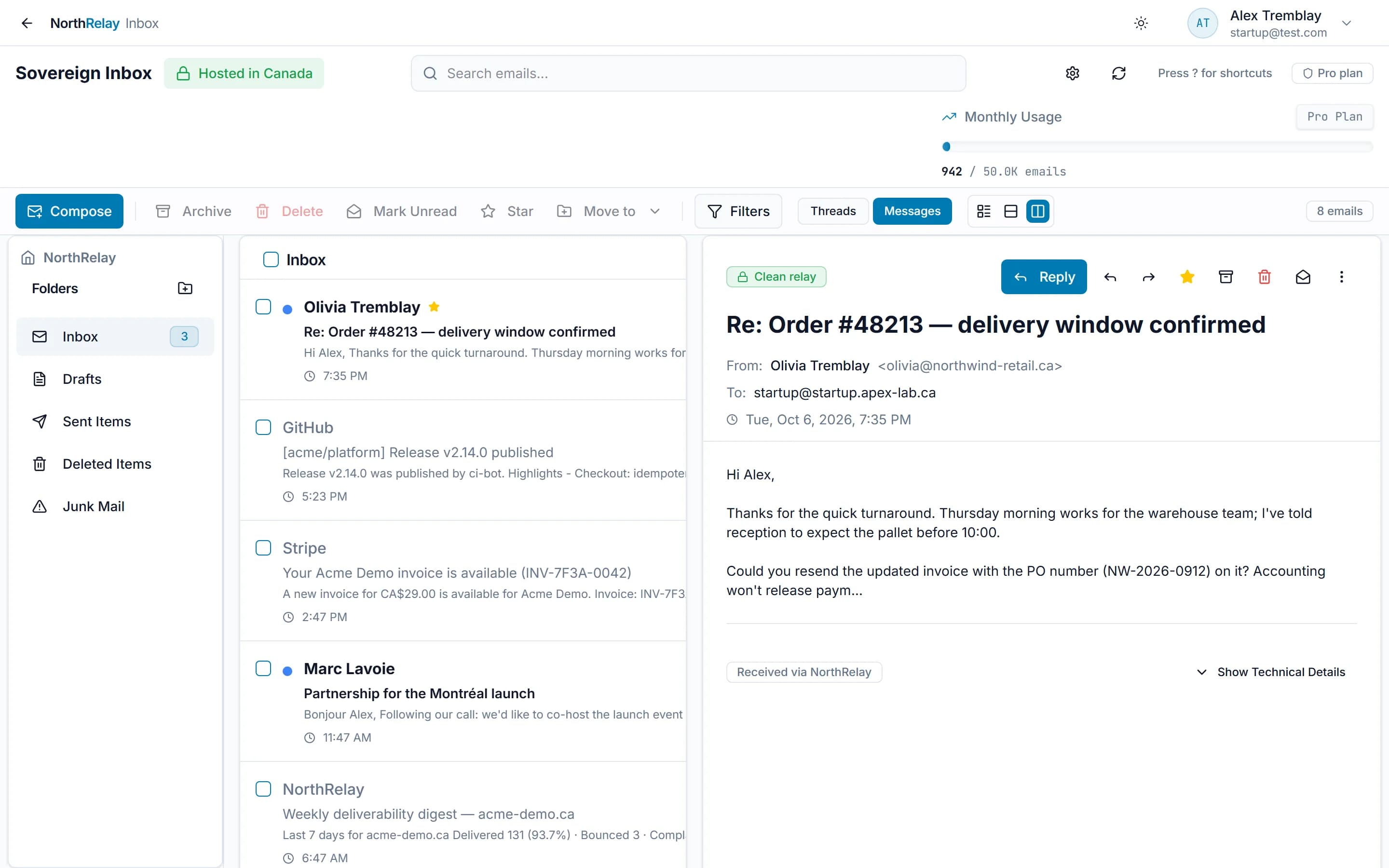The height and width of the screenshot is (868, 1389).
Task: Click the blue Reply button
Action: click(1044, 277)
